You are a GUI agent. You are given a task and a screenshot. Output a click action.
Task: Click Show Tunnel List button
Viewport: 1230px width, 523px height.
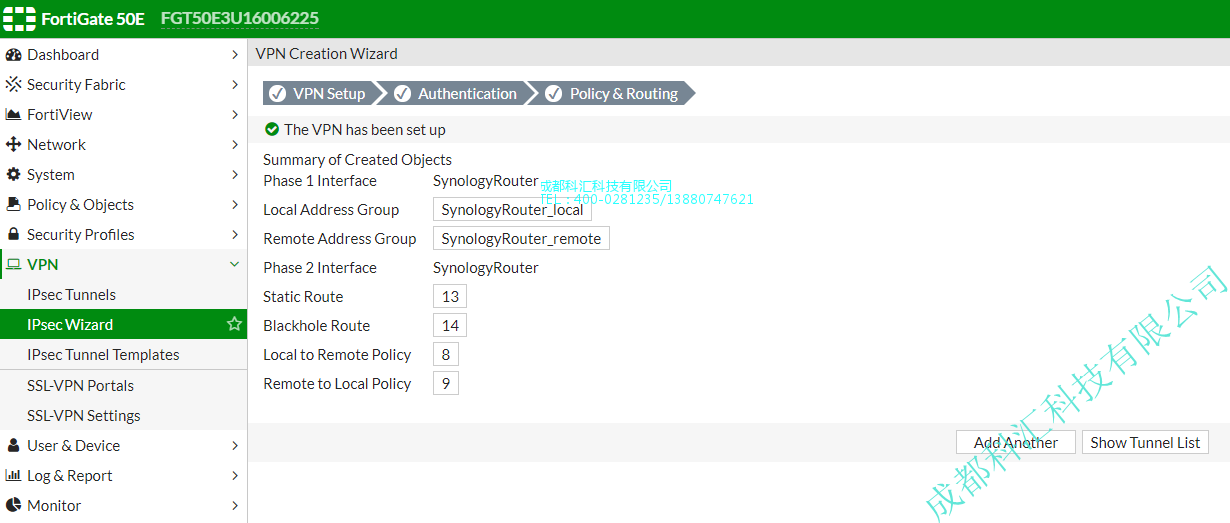tap(1145, 442)
